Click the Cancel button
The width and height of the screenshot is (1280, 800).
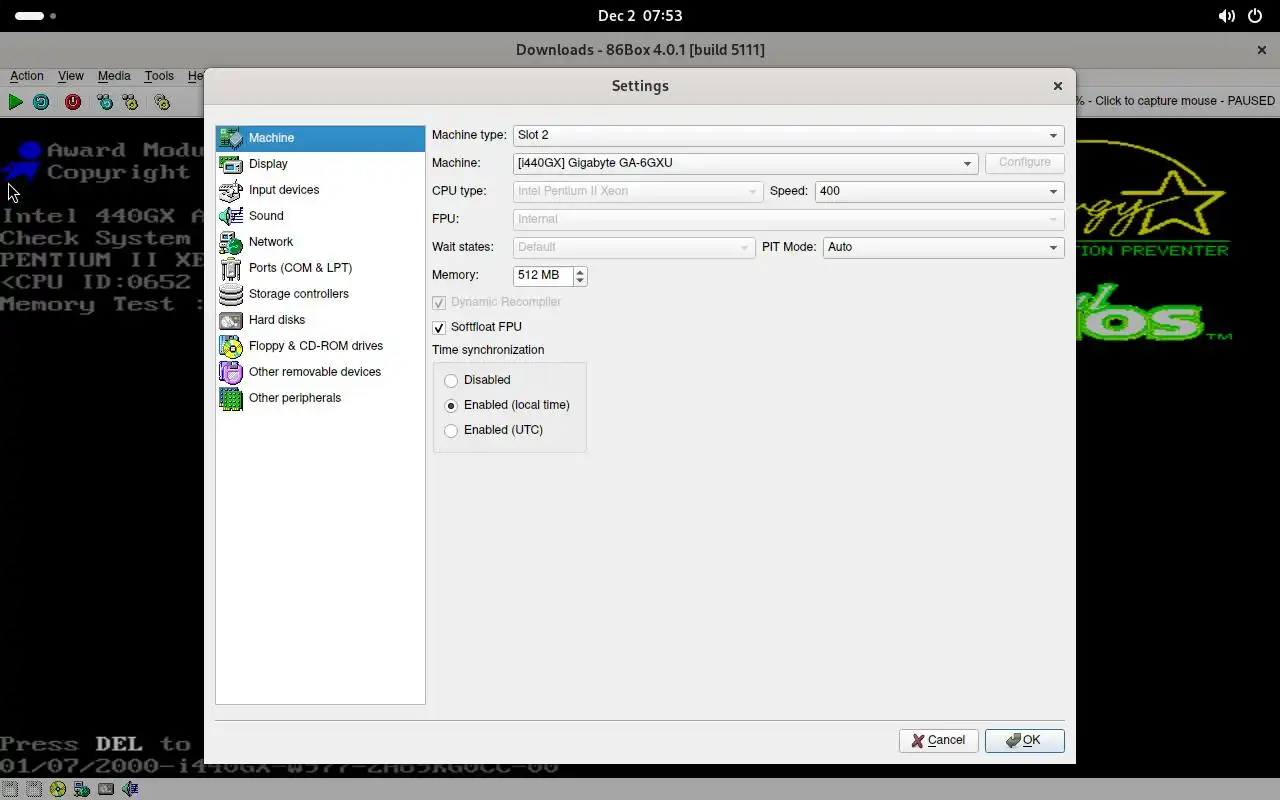point(938,741)
